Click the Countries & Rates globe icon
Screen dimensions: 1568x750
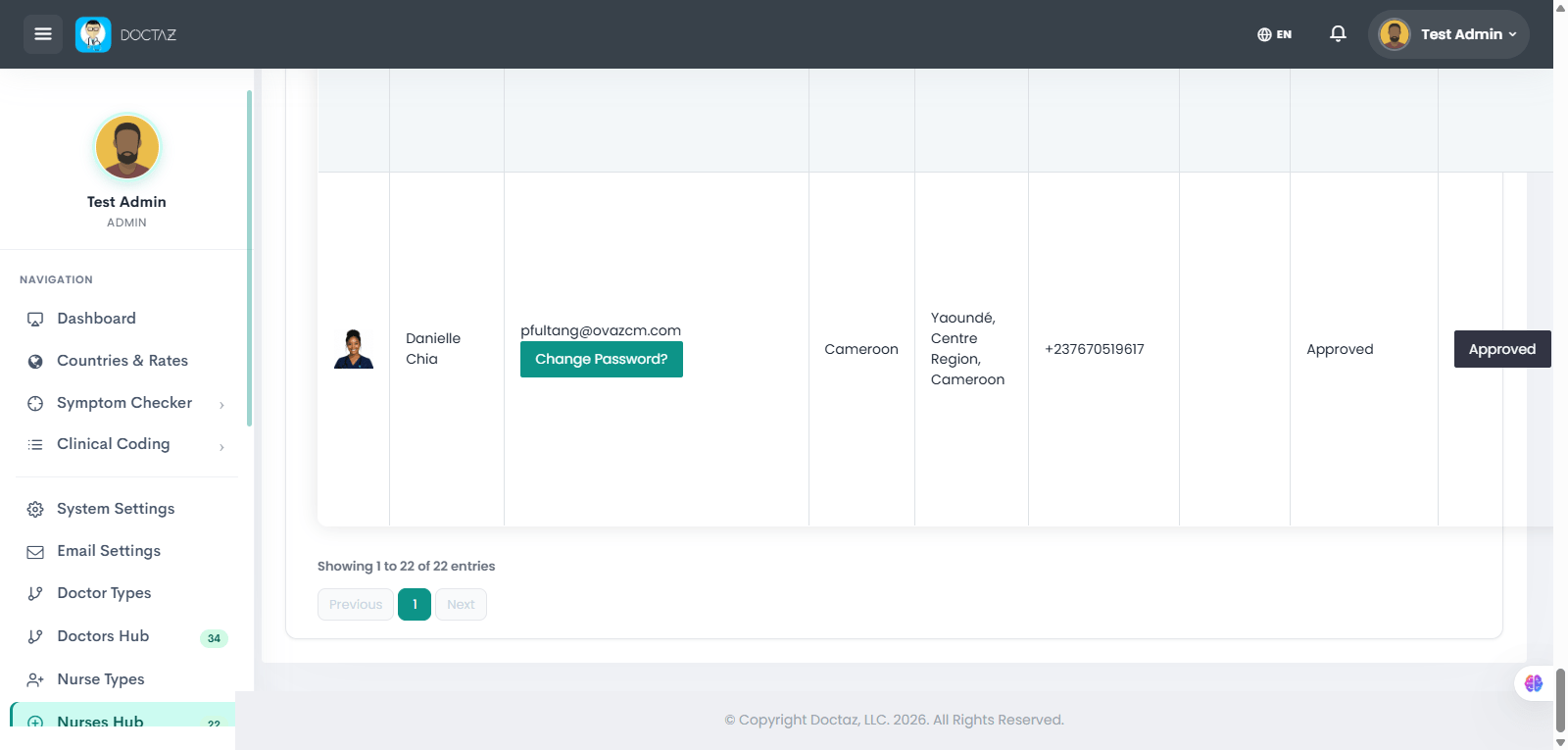coord(35,362)
